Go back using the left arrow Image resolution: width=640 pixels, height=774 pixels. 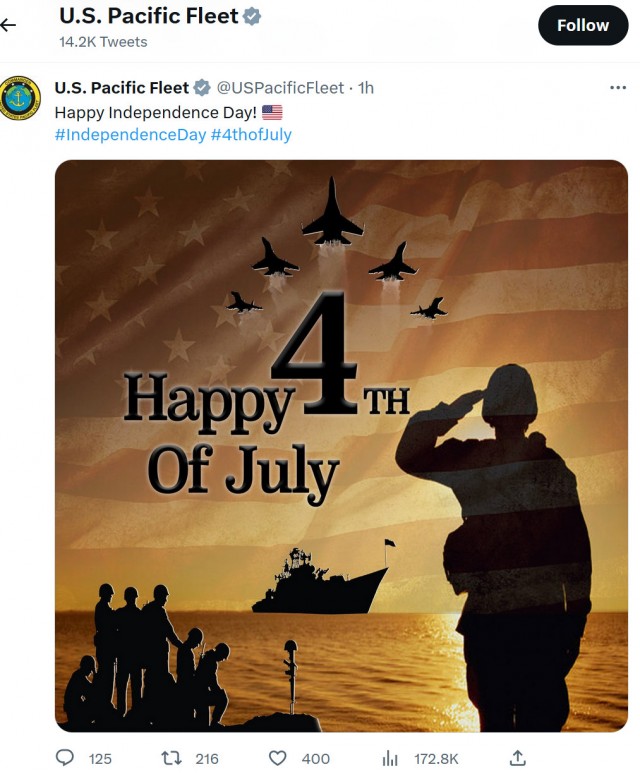pyautogui.click(x=8, y=25)
